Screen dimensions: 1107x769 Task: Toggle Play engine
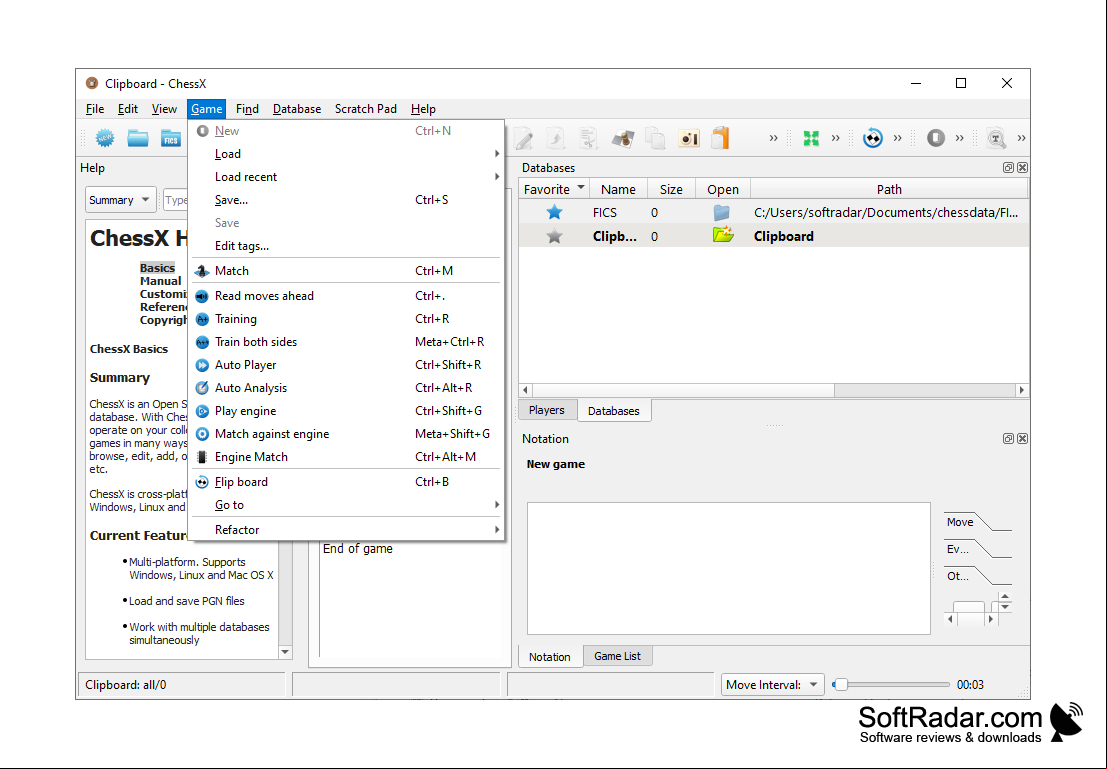point(347,410)
